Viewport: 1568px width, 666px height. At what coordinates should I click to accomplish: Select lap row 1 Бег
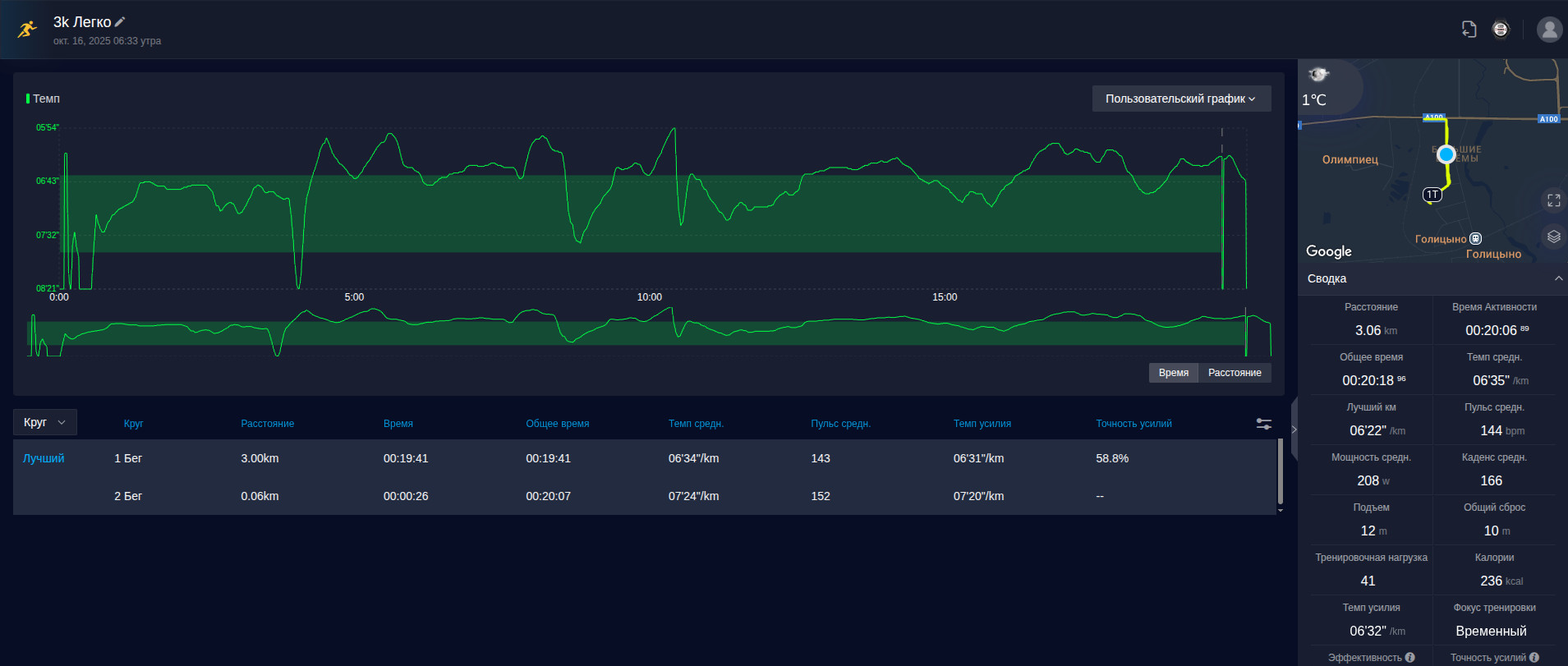pos(645,458)
